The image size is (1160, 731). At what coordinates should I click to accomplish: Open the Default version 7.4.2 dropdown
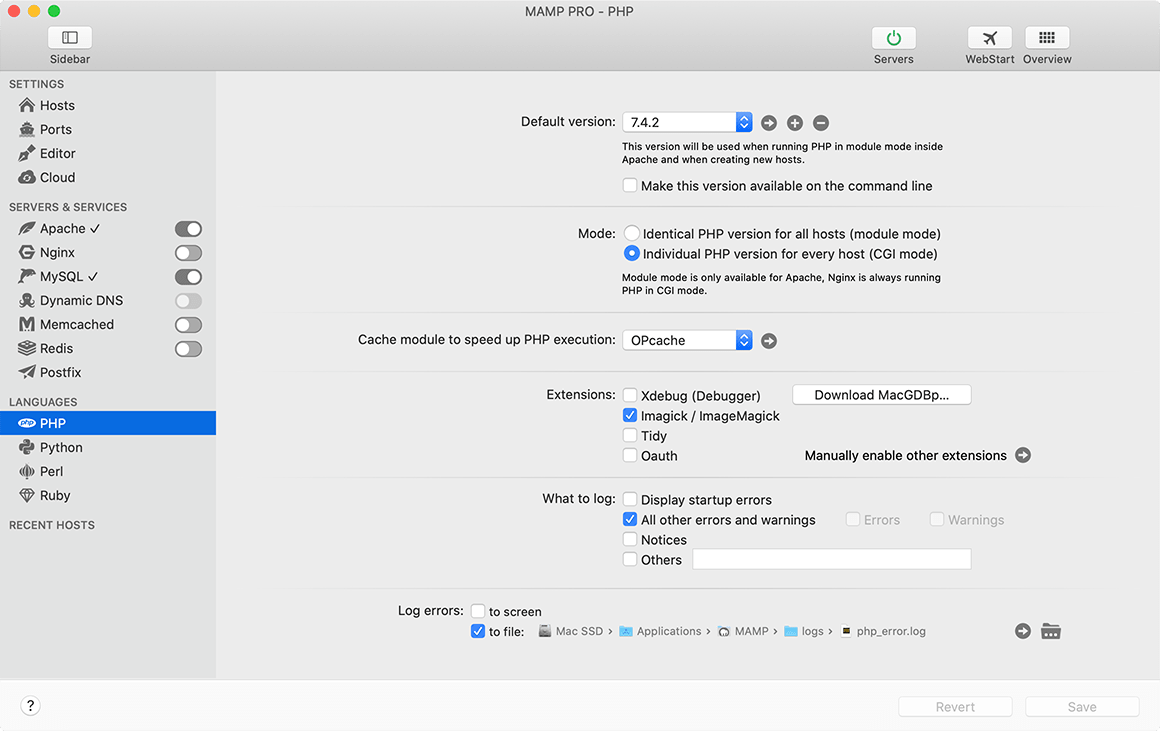tap(687, 122)
